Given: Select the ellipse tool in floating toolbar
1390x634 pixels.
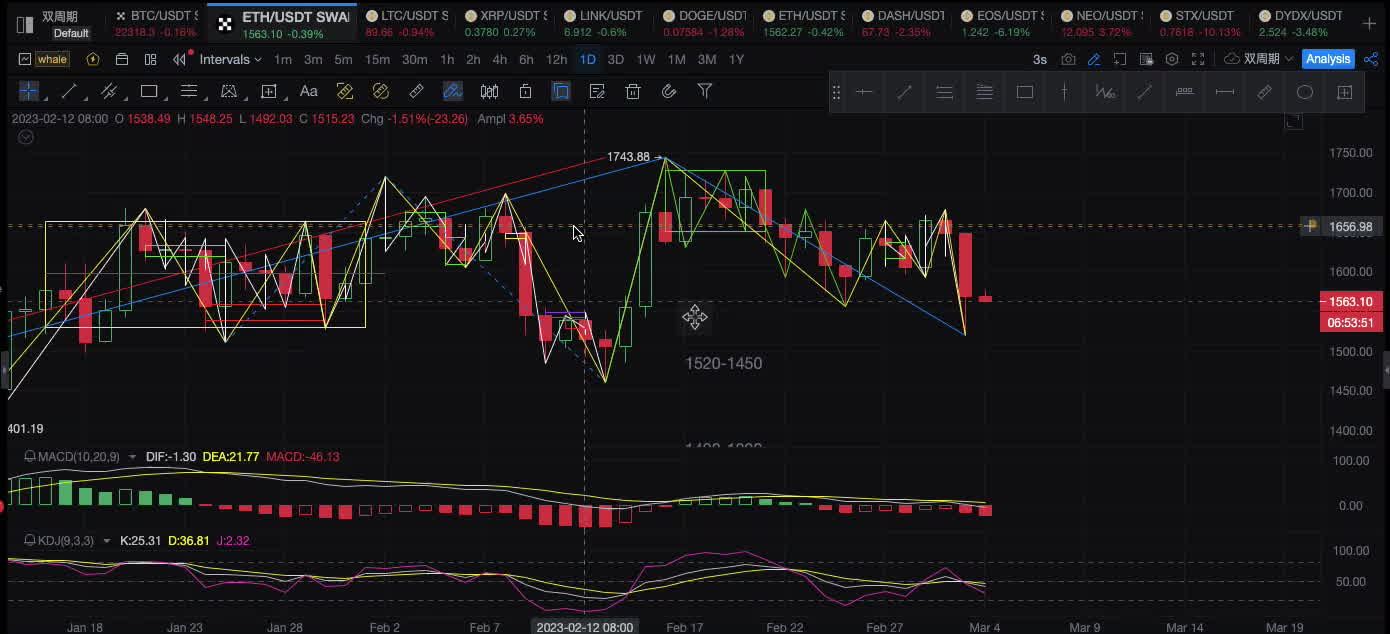Looking at the screenshot, I should 1304,92.
